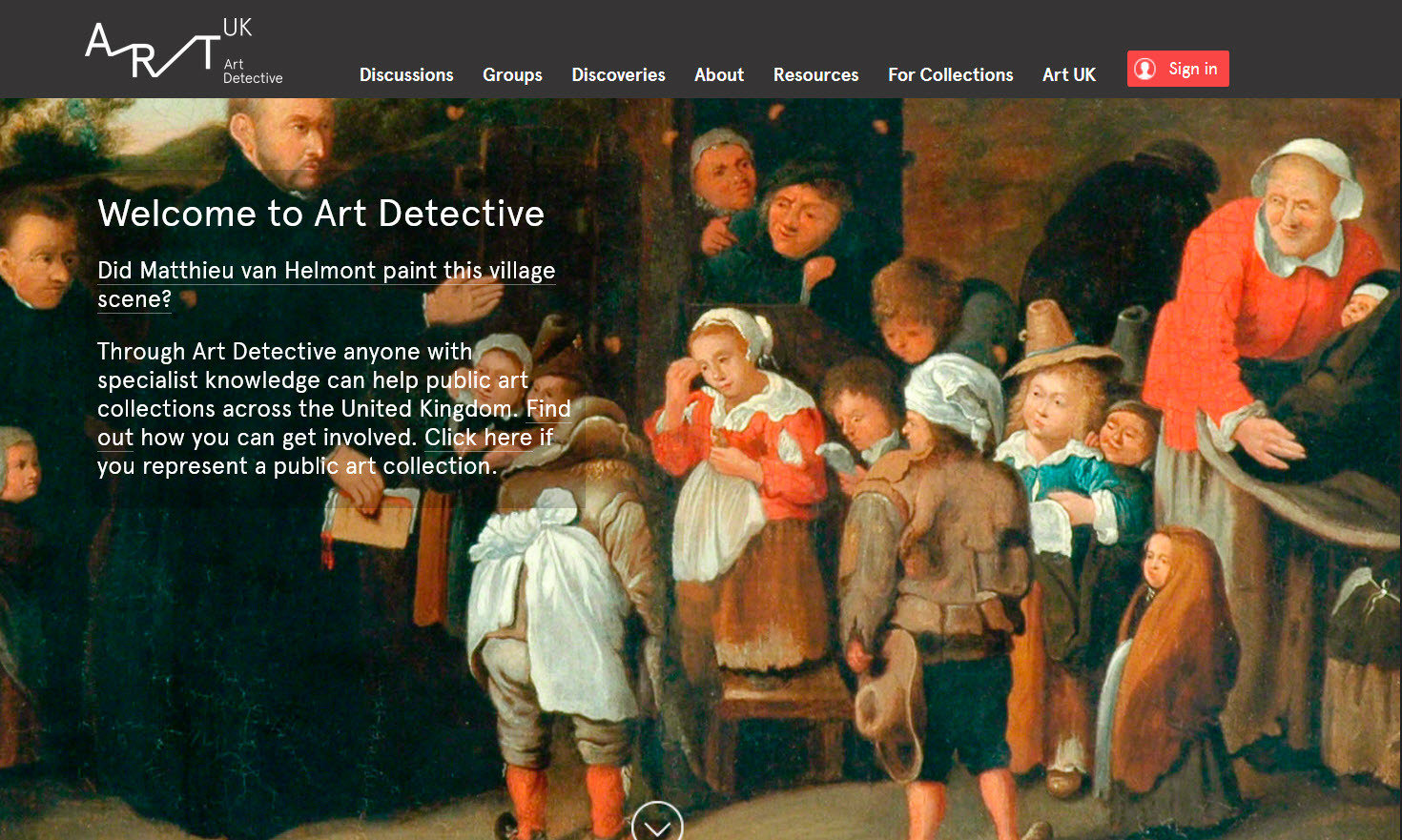The width and height of the screenshot is (1402, 840).
Task: Open the Groups menu item
Action: coord(512,74)
